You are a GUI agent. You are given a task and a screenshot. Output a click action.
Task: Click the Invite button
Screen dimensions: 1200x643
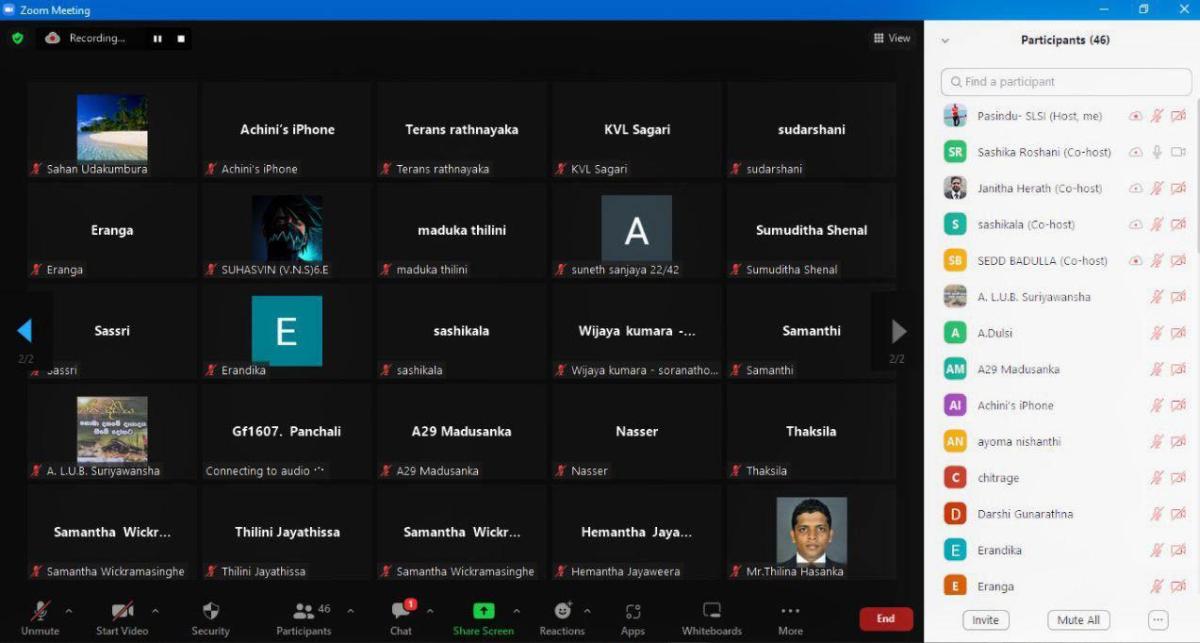[x=985, y=620]
